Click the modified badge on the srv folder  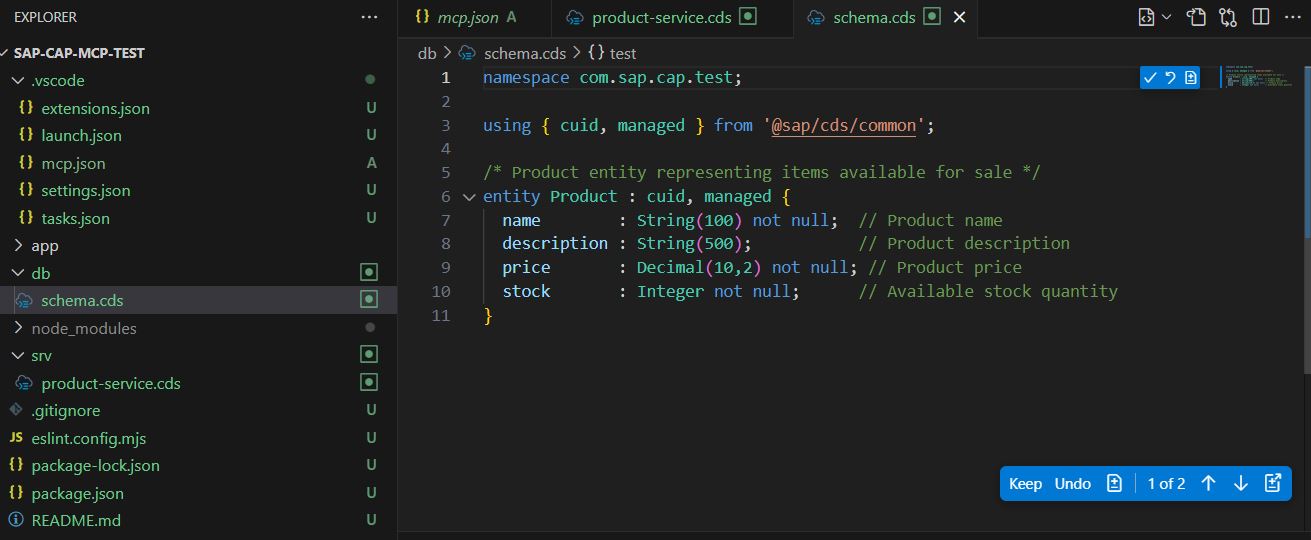click(x=369, y=355)
